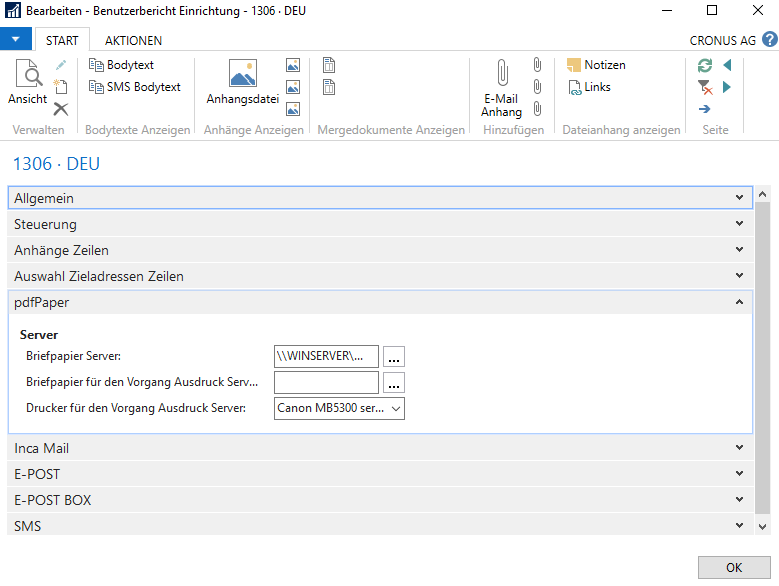Switch to the START ribbon tab
The width and height of the screenshot is (779, 586).
62,40
